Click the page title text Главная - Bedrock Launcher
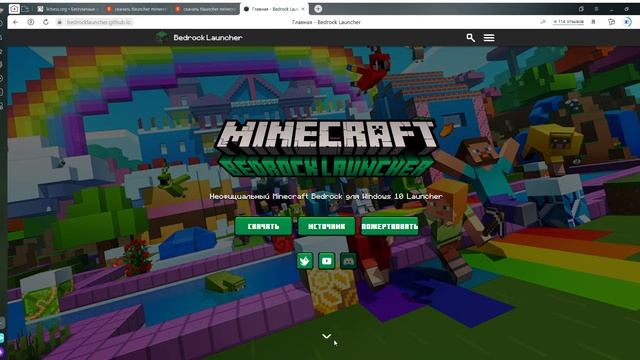640x360 pixels. pyautogui.click(x=326, y=22)
